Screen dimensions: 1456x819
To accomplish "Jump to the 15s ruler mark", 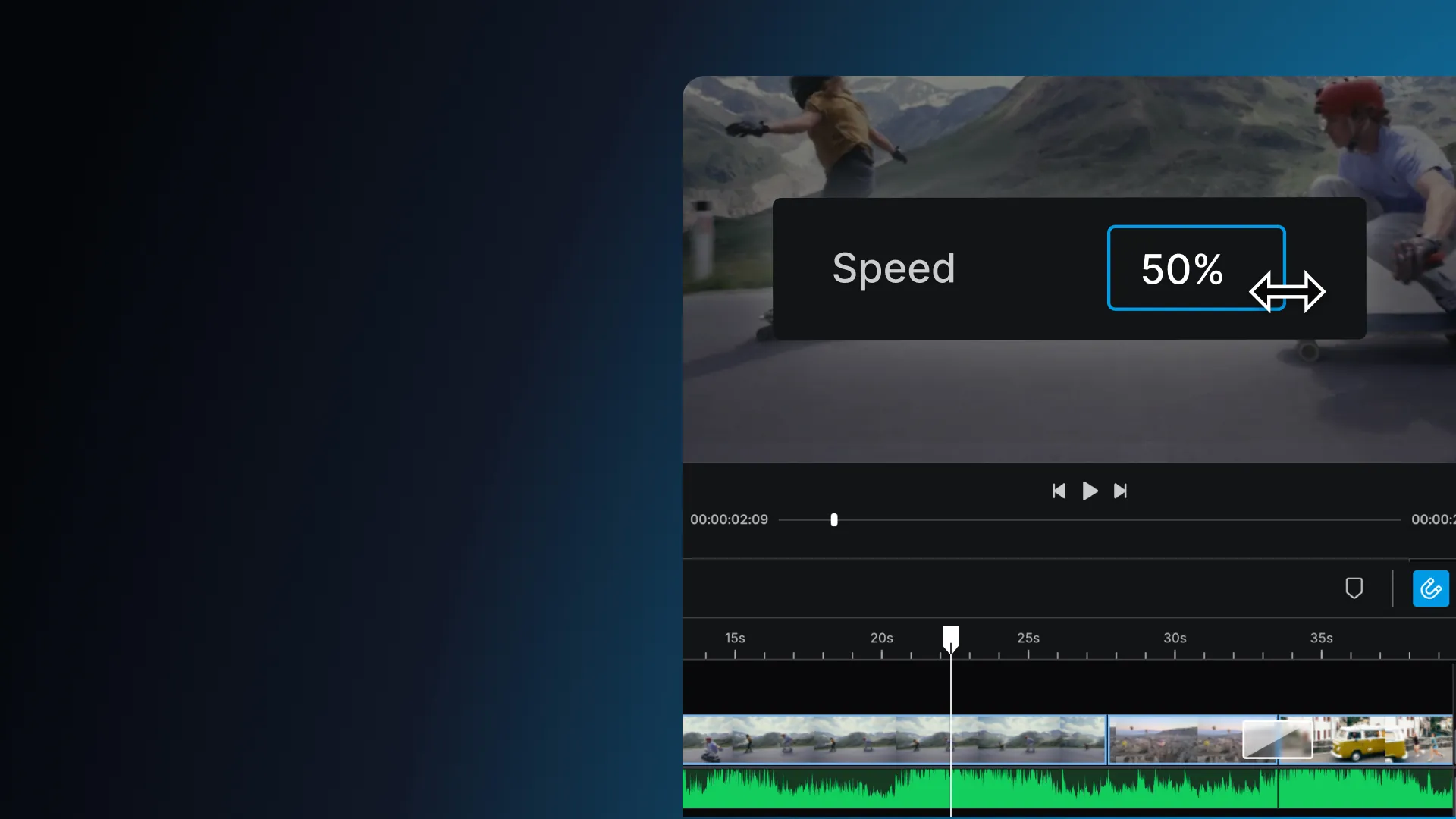I will [x=735, y=652].
